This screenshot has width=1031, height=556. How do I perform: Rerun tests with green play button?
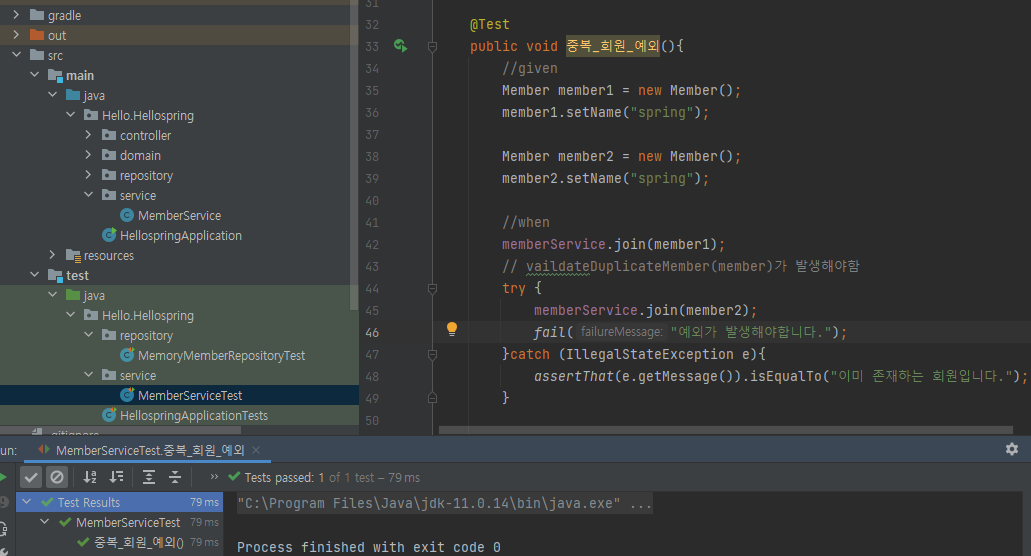tap(3, 477)
